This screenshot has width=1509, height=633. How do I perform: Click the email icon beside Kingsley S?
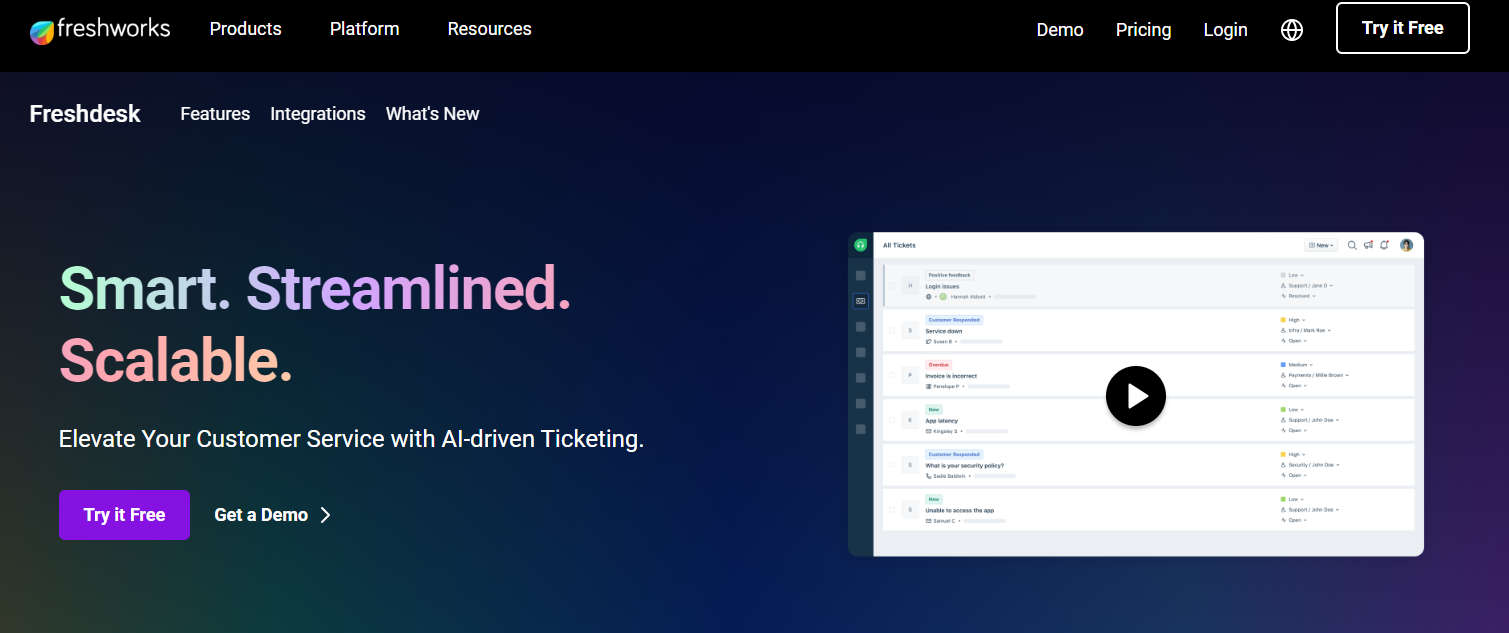(929, 431)
